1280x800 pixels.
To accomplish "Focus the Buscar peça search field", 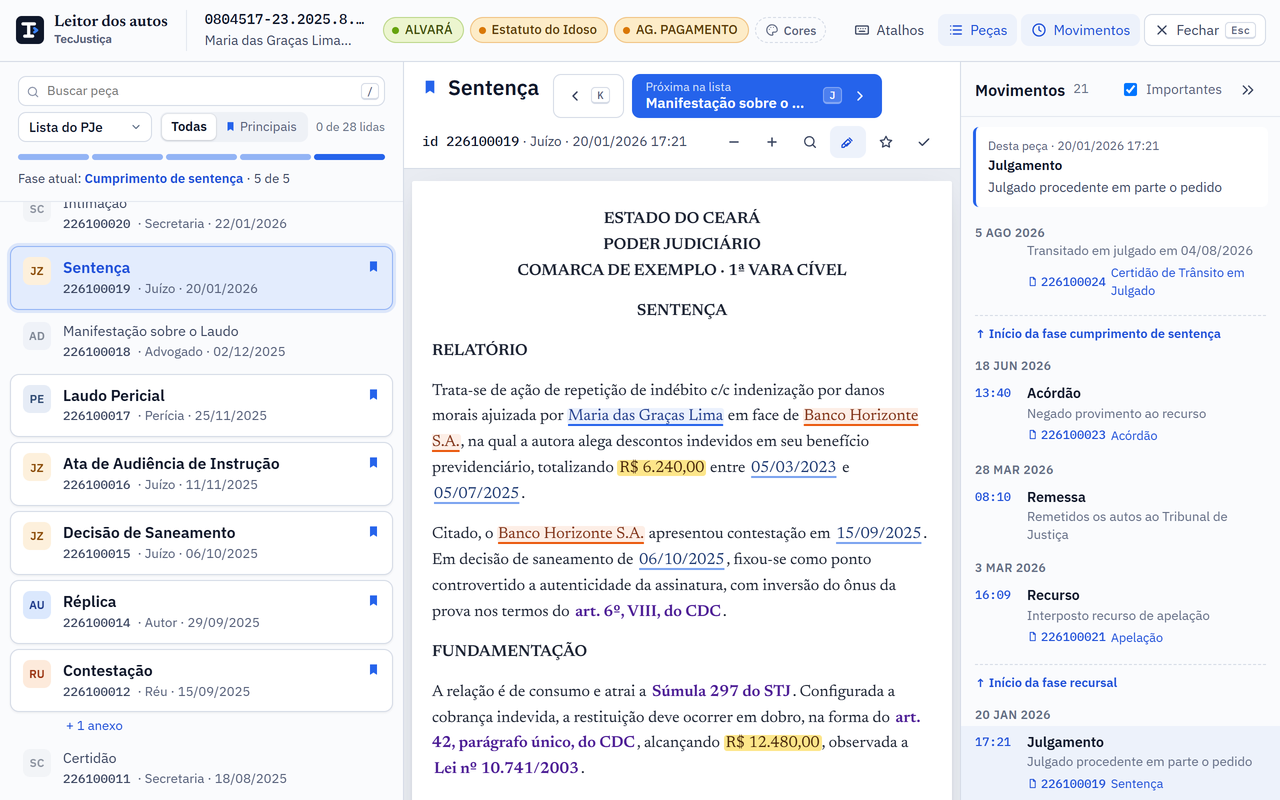I will point(201,91).
